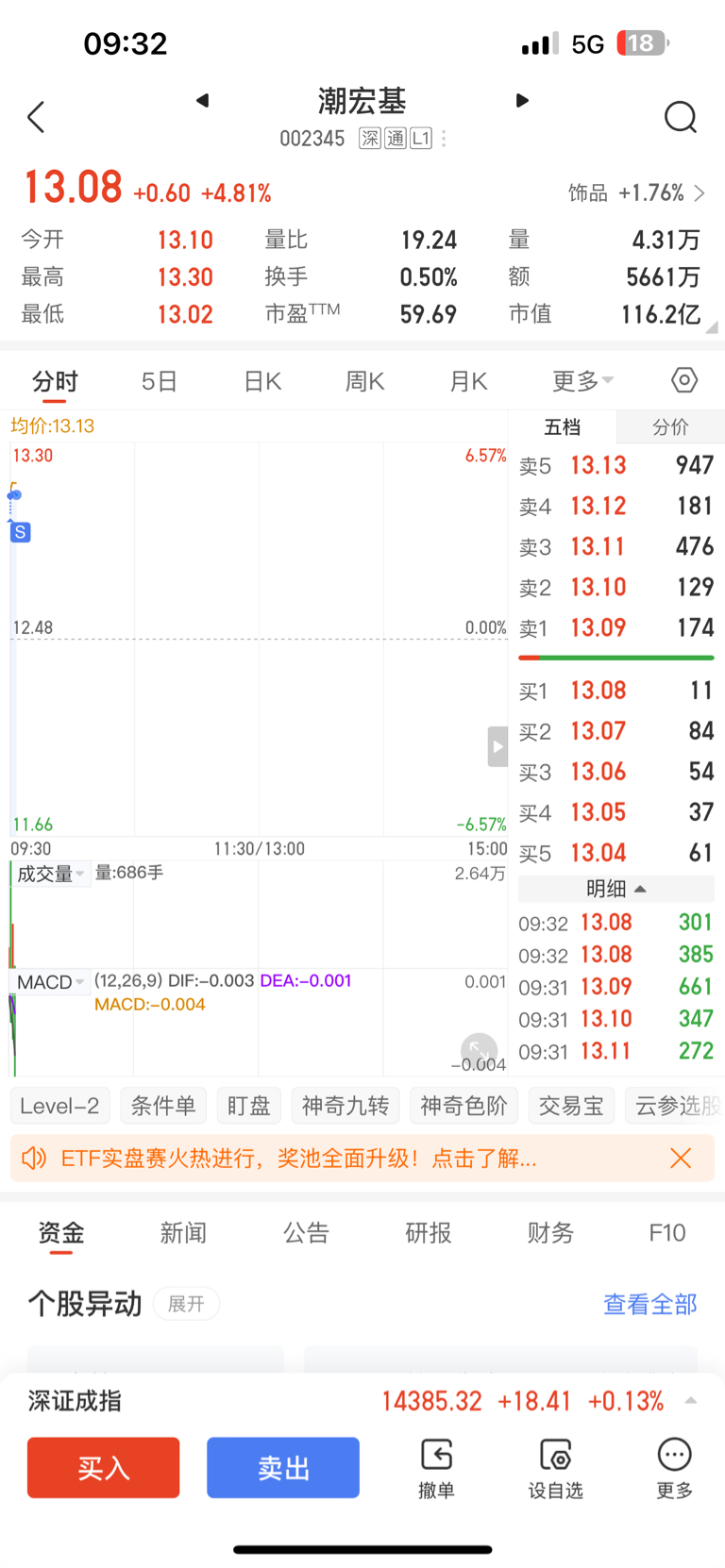Open the 查看全部 link

650,1305
